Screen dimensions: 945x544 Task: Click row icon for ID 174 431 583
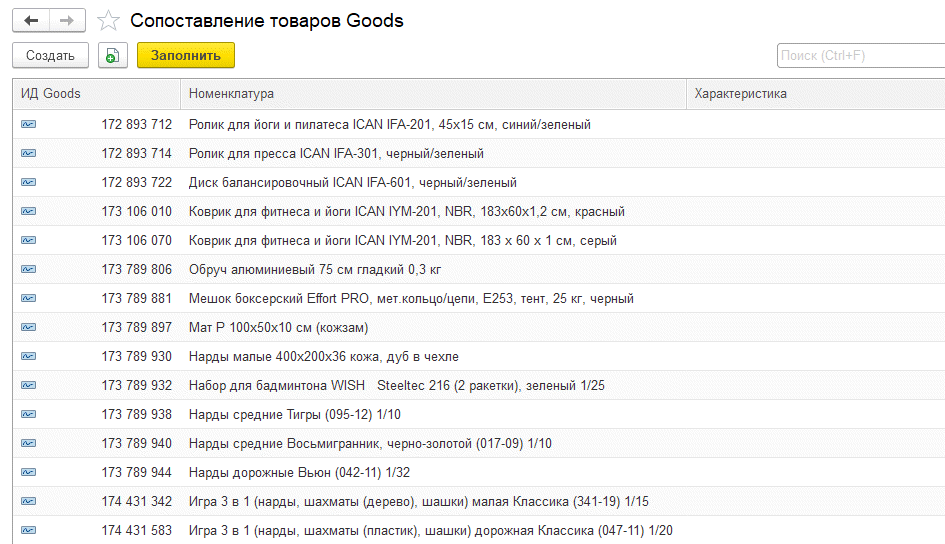(x=28, y=531)
